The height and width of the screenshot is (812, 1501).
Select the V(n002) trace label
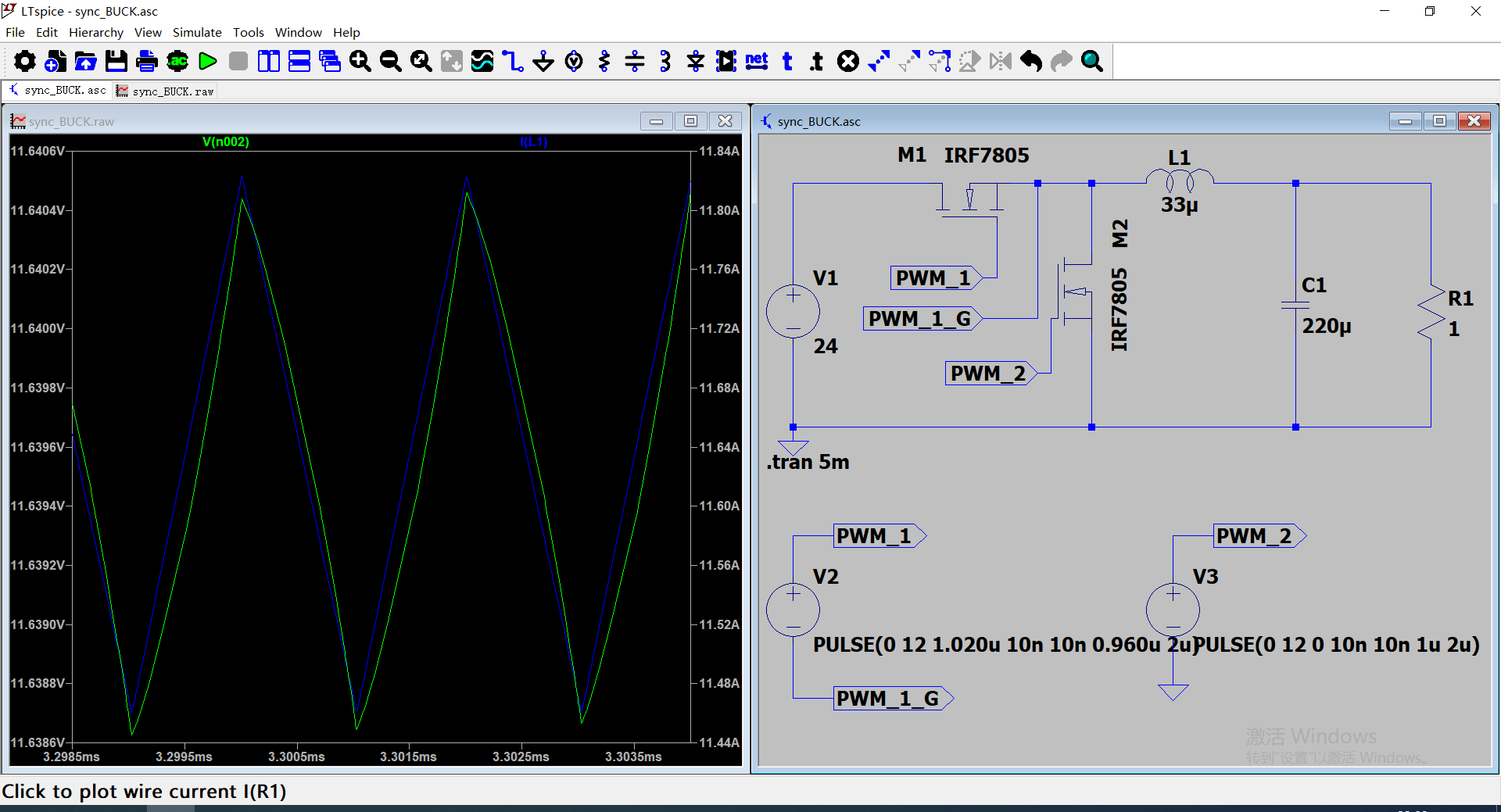[226, 141]
